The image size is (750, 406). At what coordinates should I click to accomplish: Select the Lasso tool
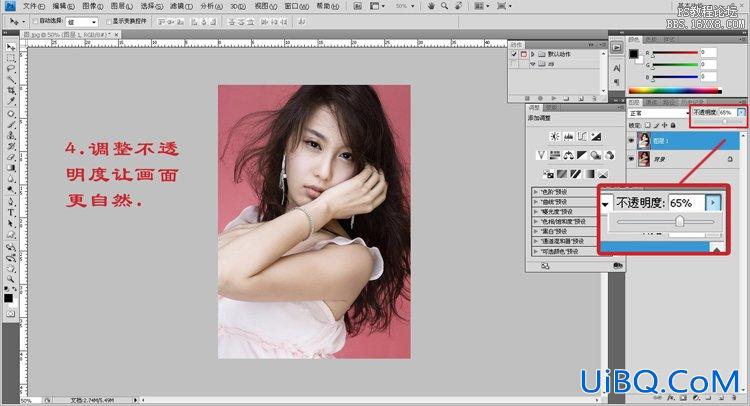[11, 68]
